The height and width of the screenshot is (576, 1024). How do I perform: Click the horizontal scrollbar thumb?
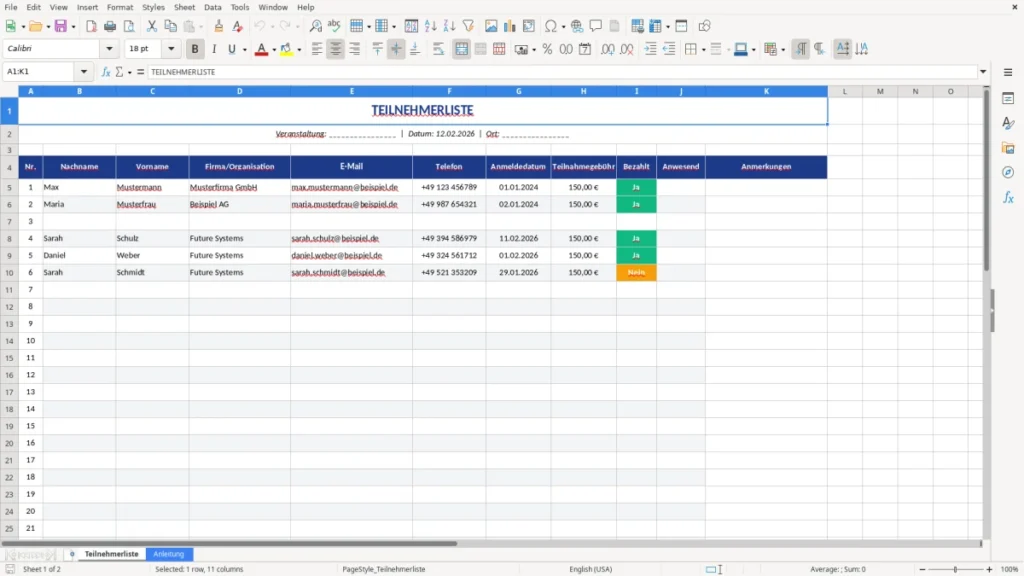point(229,543)
